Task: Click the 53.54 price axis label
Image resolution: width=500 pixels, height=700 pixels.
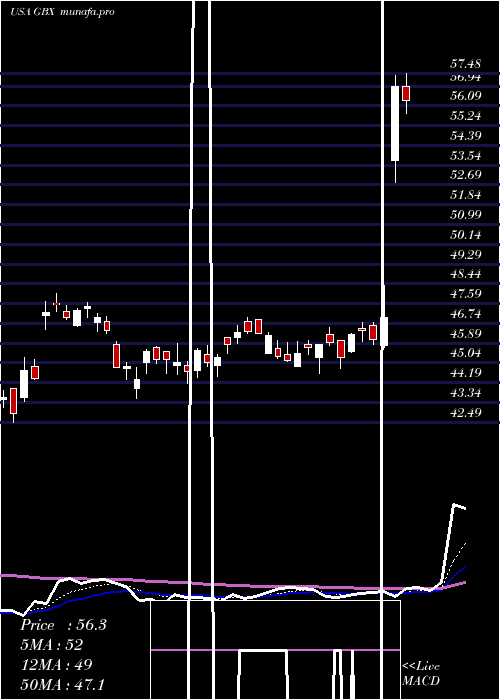Action: (x=466, y=155)
